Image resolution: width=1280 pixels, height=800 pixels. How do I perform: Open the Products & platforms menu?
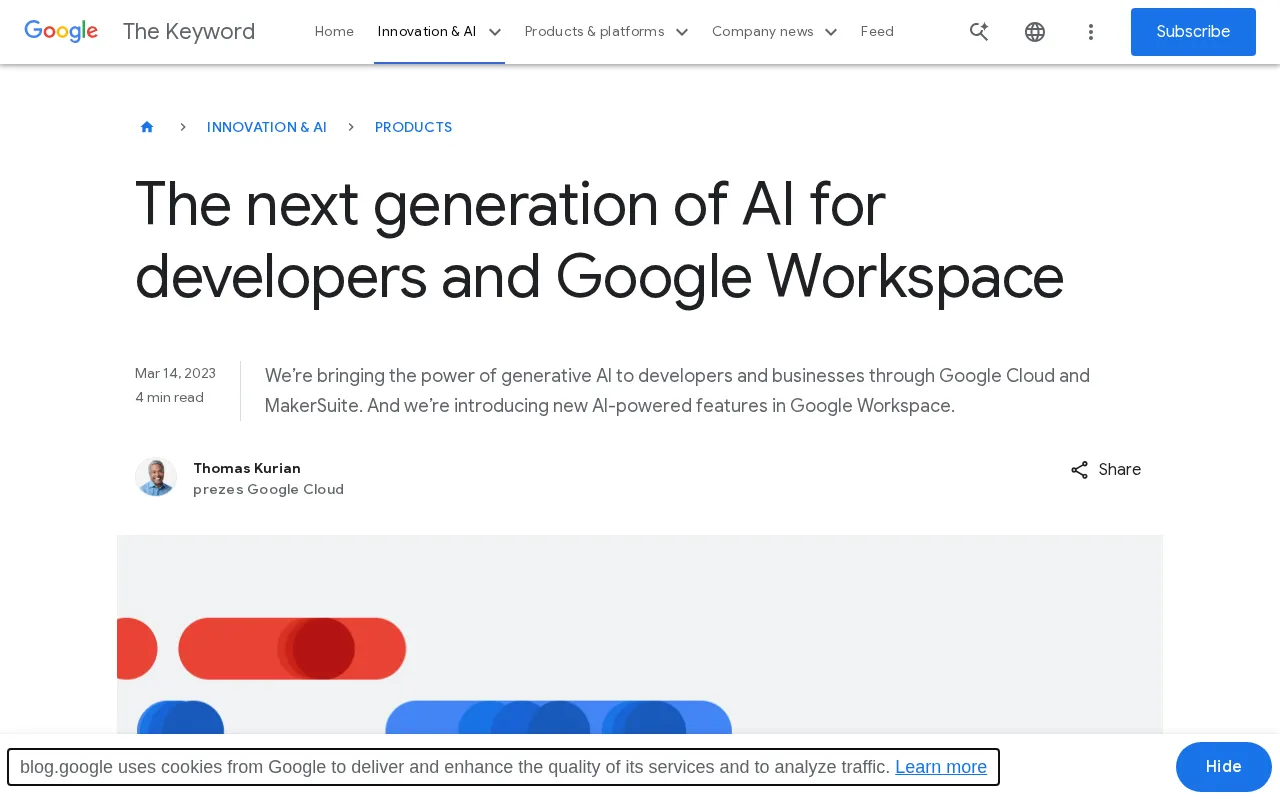point(594,31)
